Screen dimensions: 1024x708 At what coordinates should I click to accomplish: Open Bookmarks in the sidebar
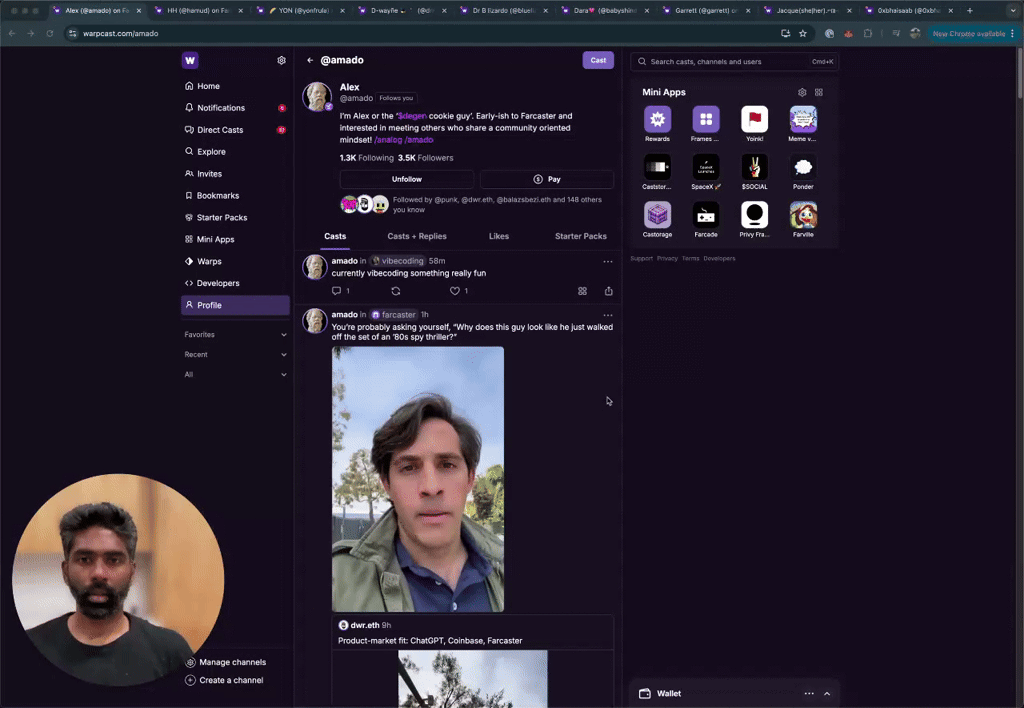(235, 196)
